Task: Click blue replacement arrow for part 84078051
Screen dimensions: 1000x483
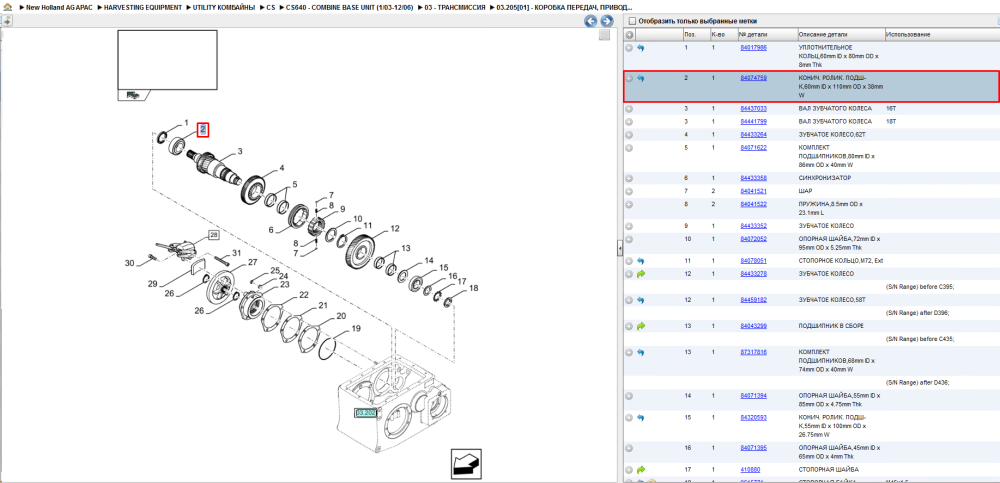Action: coord(641,261)
